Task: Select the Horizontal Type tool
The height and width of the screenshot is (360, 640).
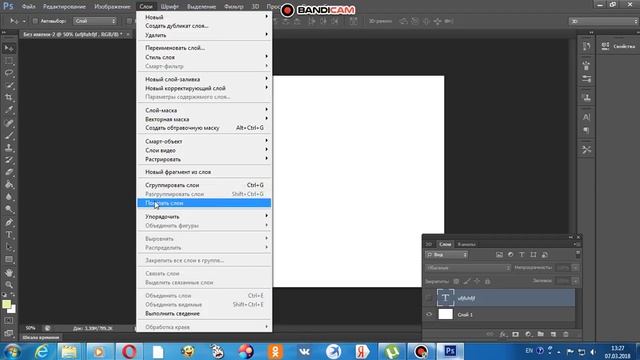Action: click(x=9, y=235)
